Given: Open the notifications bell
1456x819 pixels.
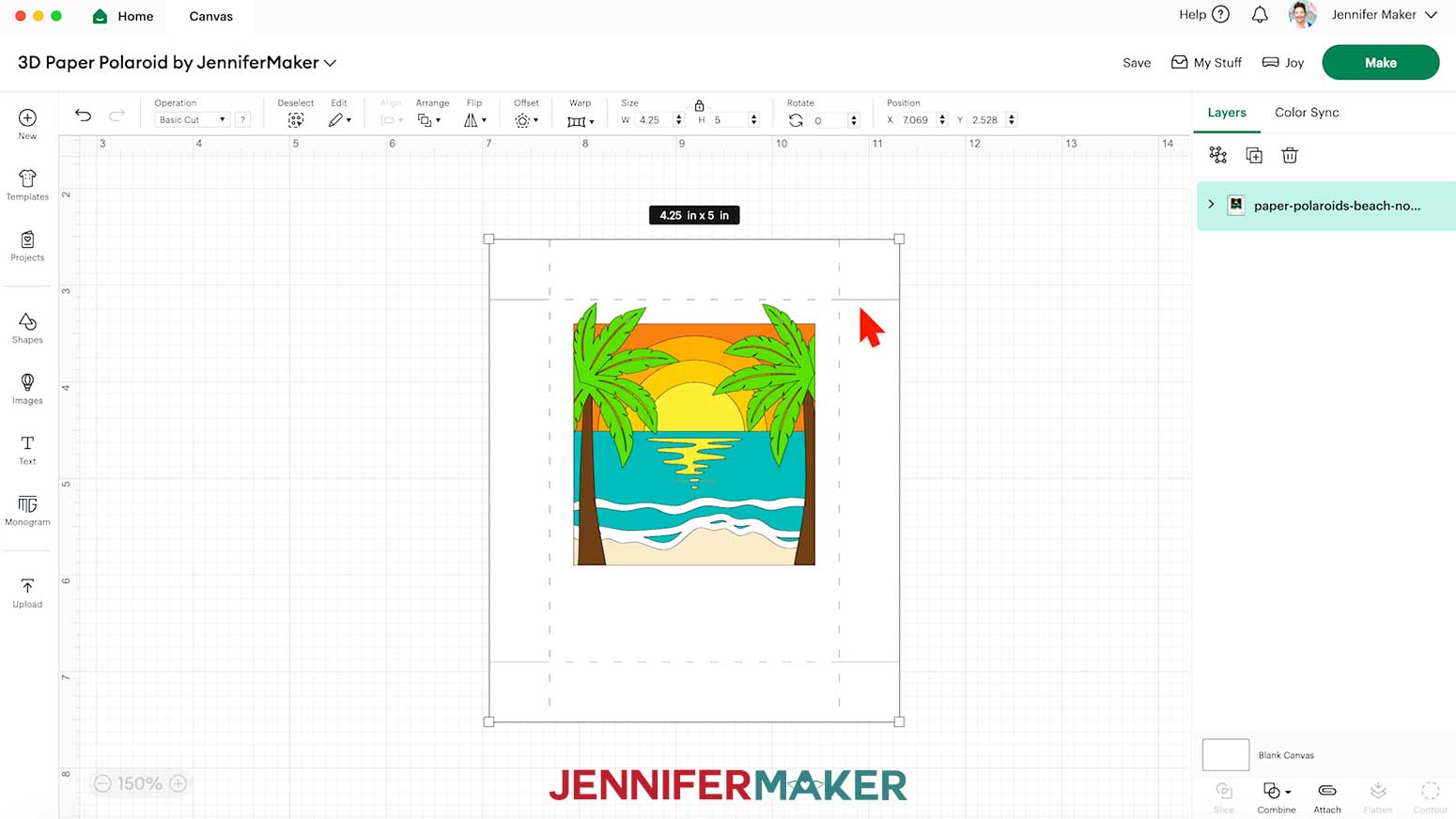Looking at the screenshot, I should (1260, 14).
